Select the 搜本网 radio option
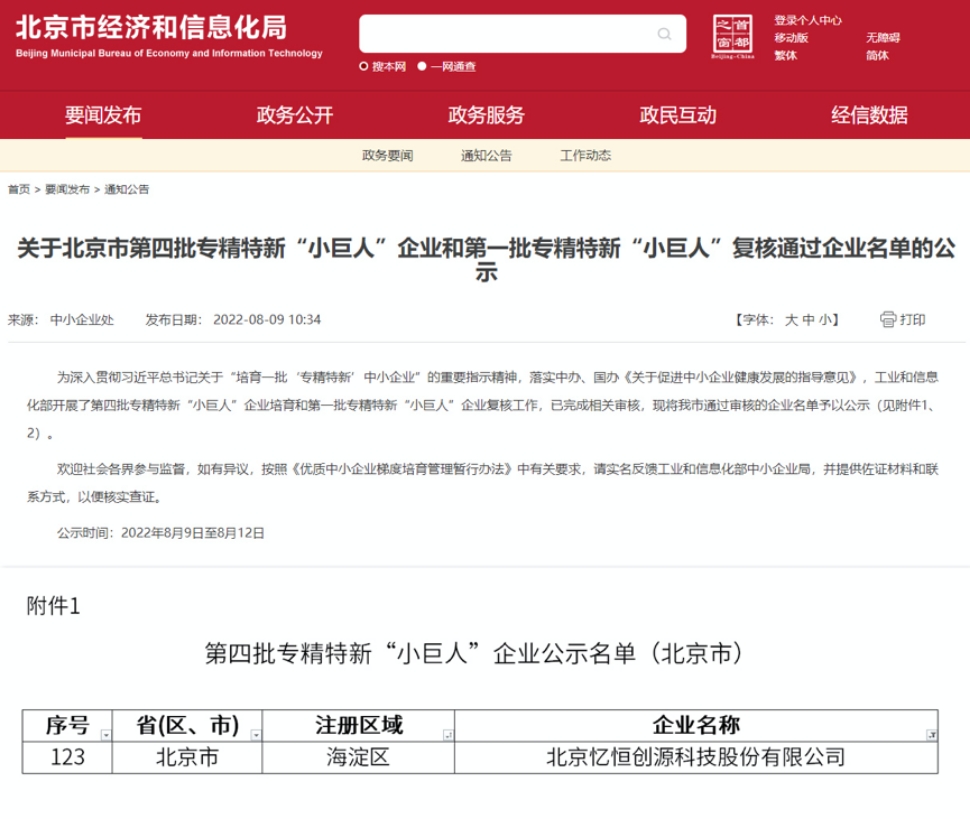970x819 pixels. coord(364,66)
